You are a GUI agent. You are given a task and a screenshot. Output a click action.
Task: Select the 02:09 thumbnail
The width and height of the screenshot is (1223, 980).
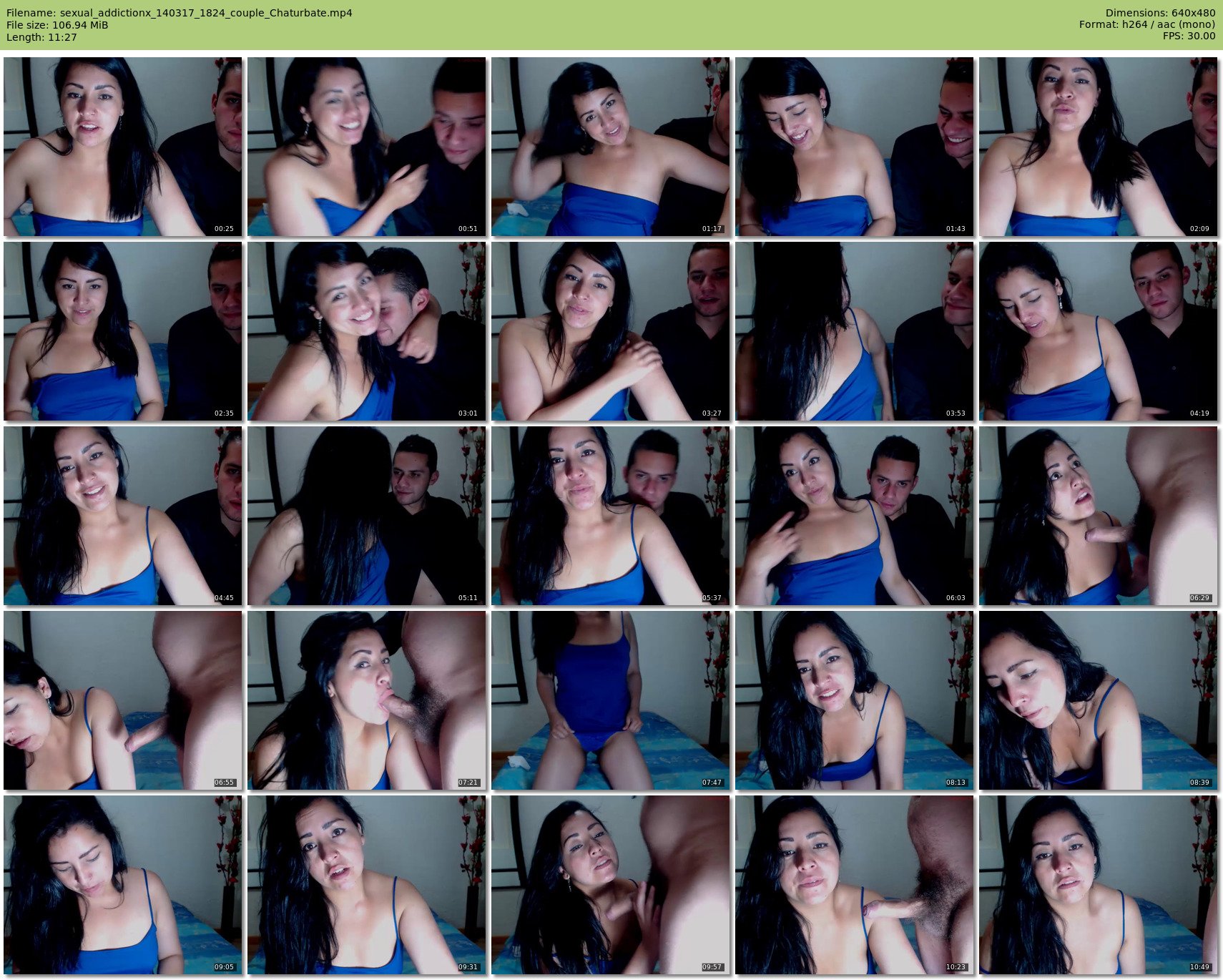tap(1098, 147)
